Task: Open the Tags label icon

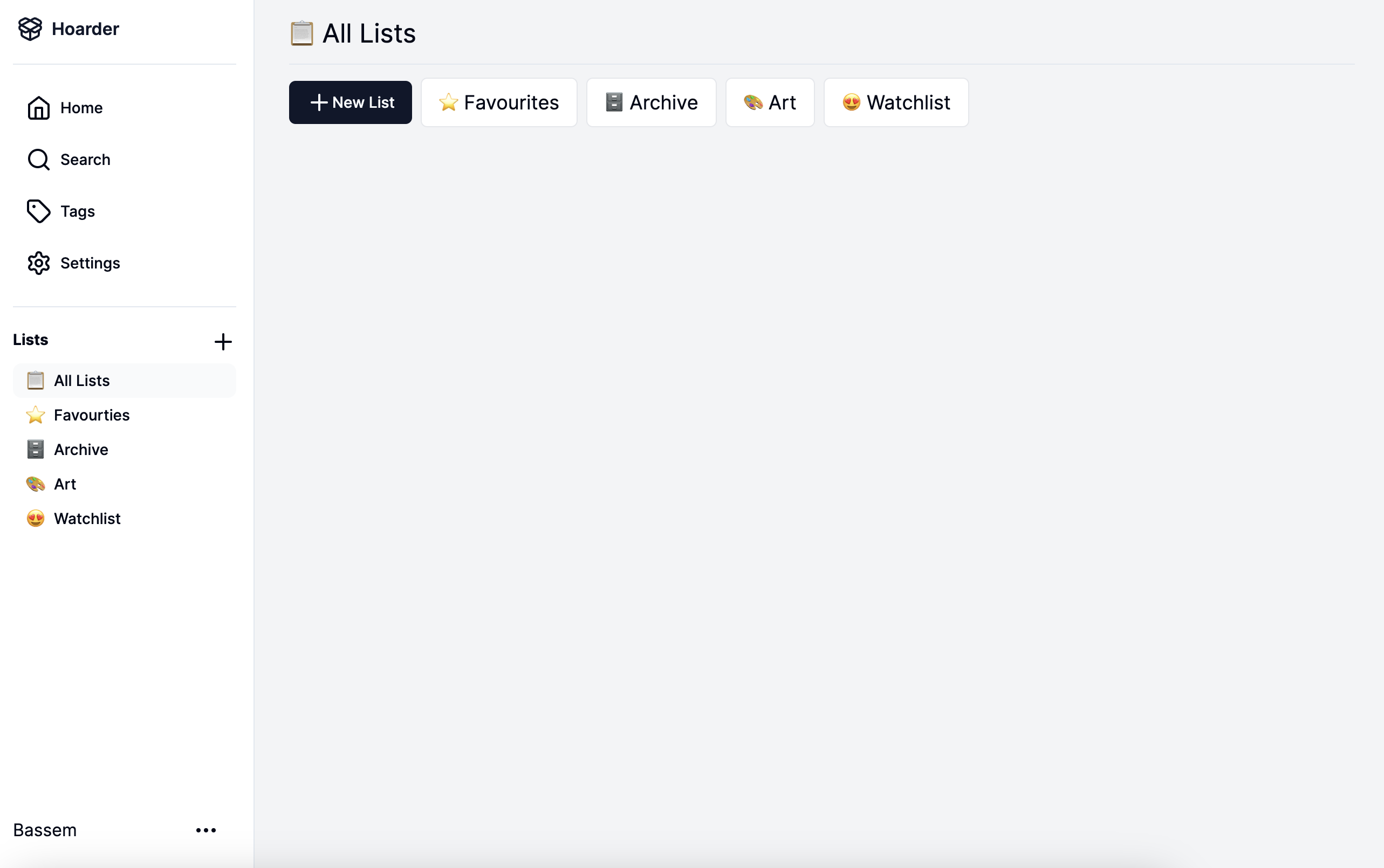Action: [x=38, y=211]
